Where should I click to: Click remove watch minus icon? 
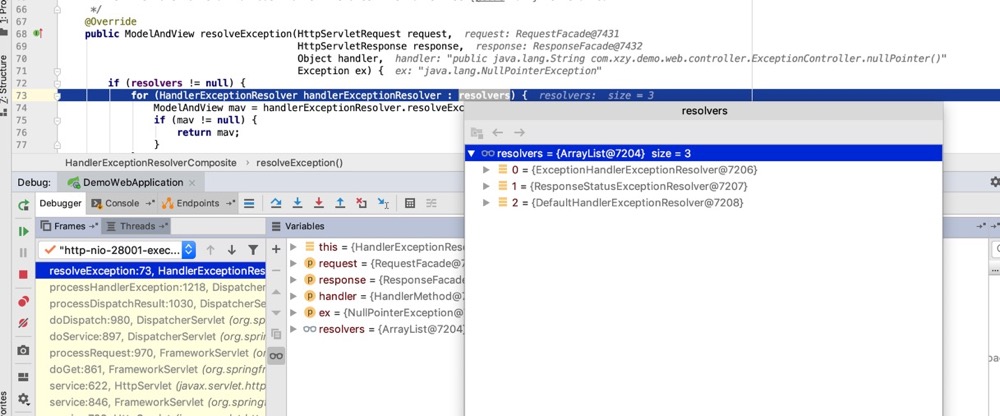(x=276, y=271)
